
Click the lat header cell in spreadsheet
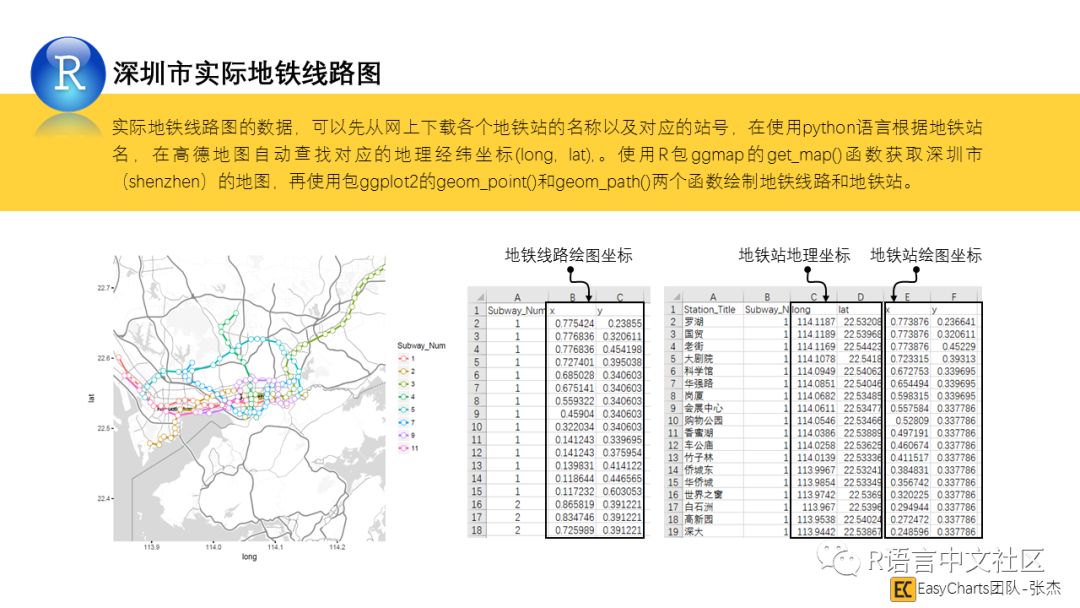point(860,310)
